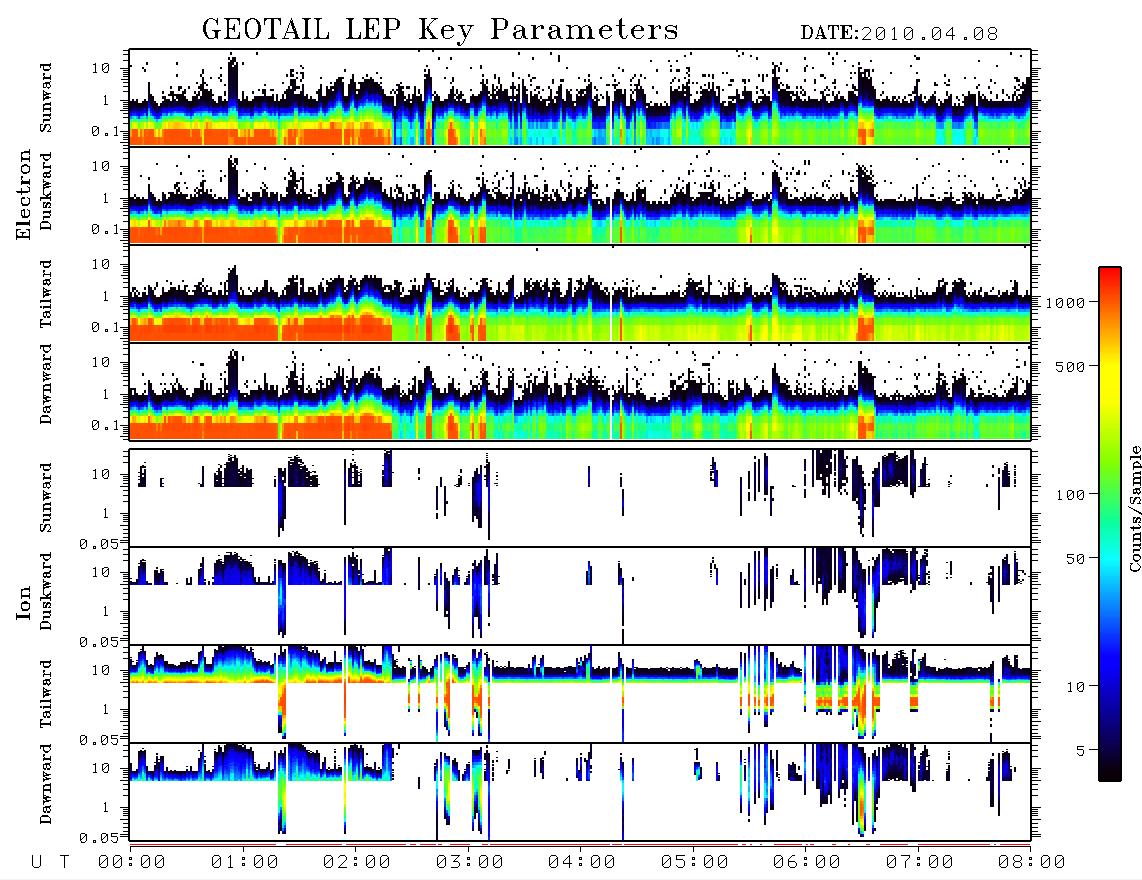Click the vertical "Electron" group label

point(24,195)
